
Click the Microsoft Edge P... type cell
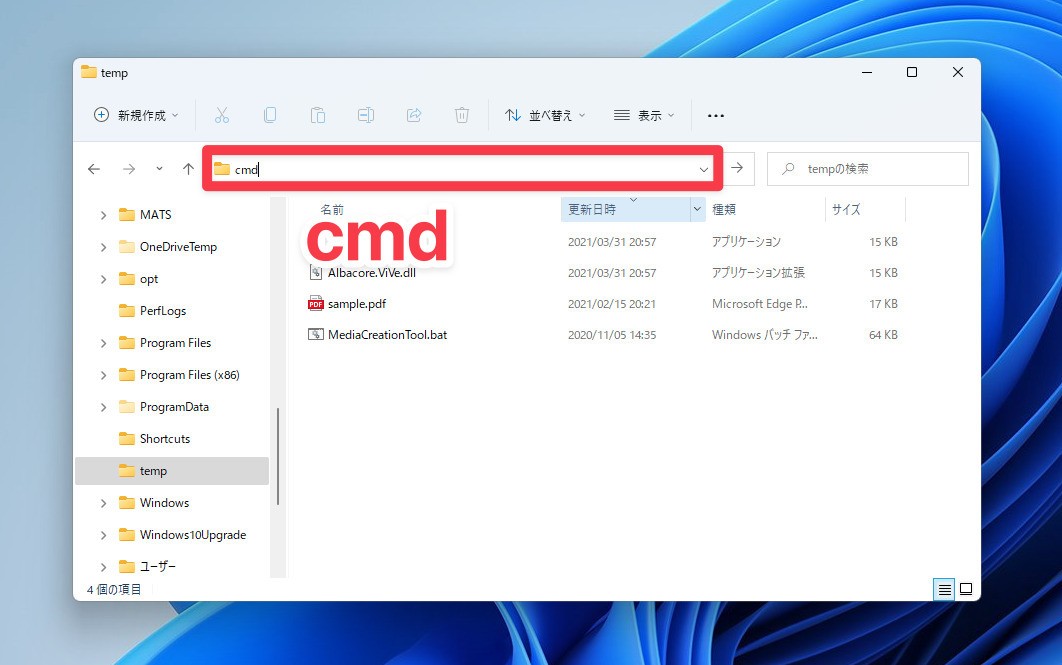tap(759, 304)
